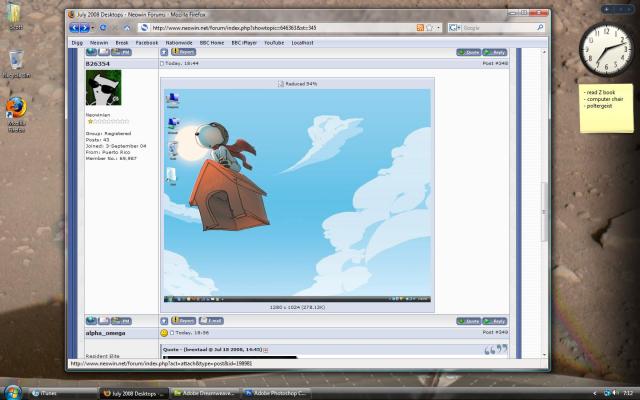Click the go-to-top arrow icon above alpha_omega's post
Screen dimensions: 640x400
tap(164, 321)
